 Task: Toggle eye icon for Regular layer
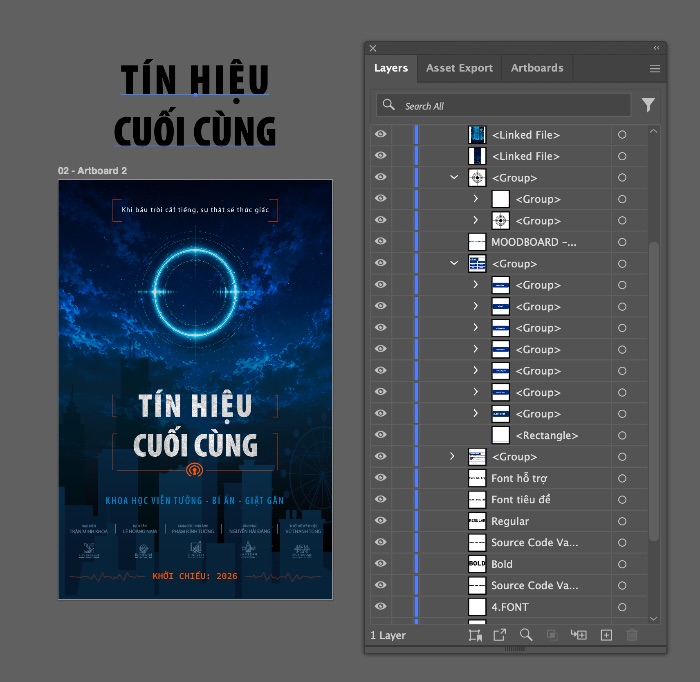tap(380, 520)
